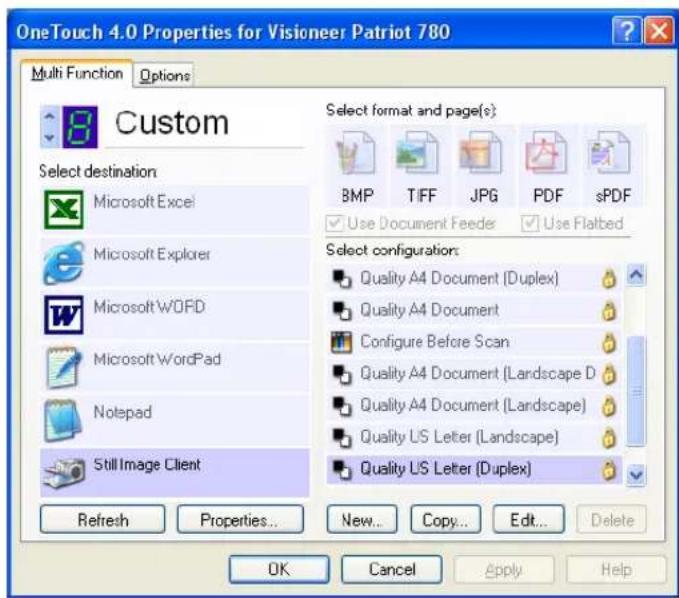Click the green number 8 LED display
The image size is (679, 598).
[80, 127]
